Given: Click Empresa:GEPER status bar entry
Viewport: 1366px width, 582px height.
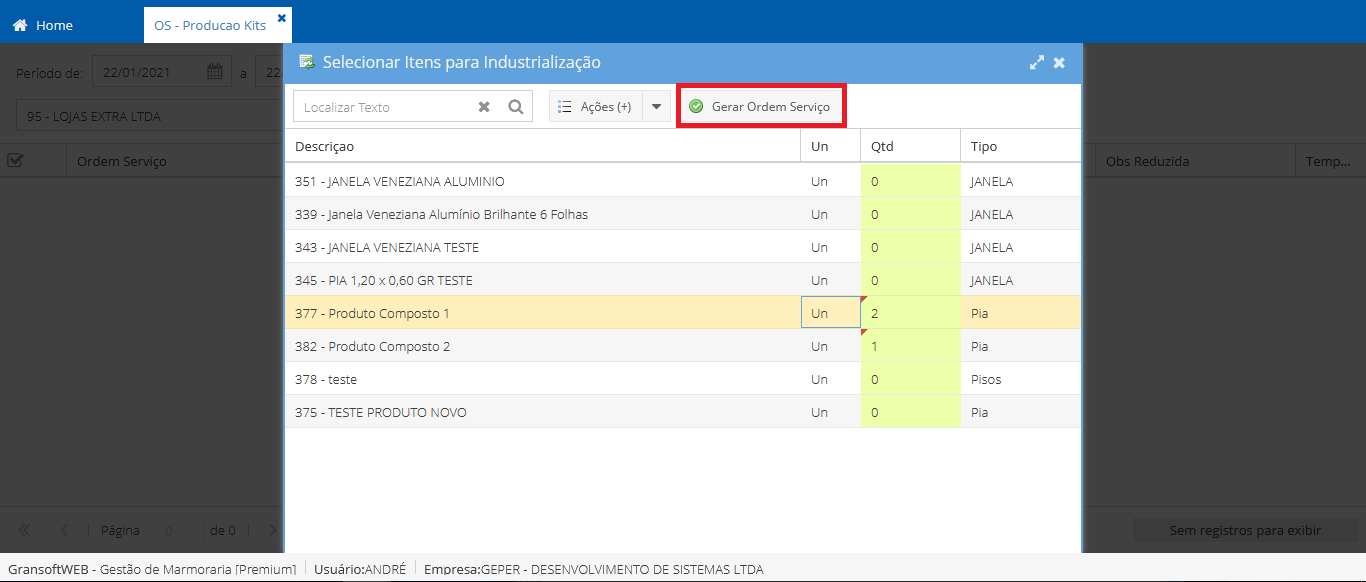Looking at the screenshot, I should coord(594,569).
